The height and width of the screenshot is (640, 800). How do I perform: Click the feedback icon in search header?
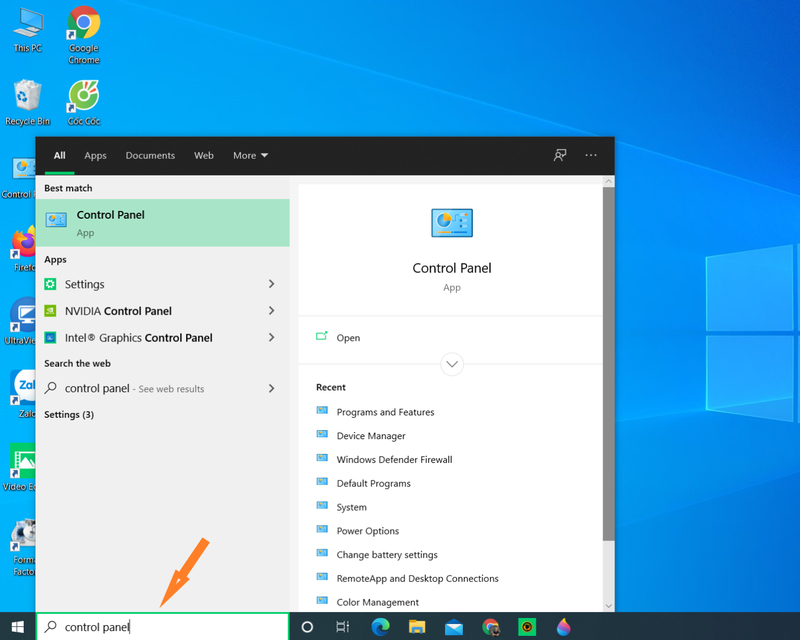pyautogui.click(x=560, y=156)
